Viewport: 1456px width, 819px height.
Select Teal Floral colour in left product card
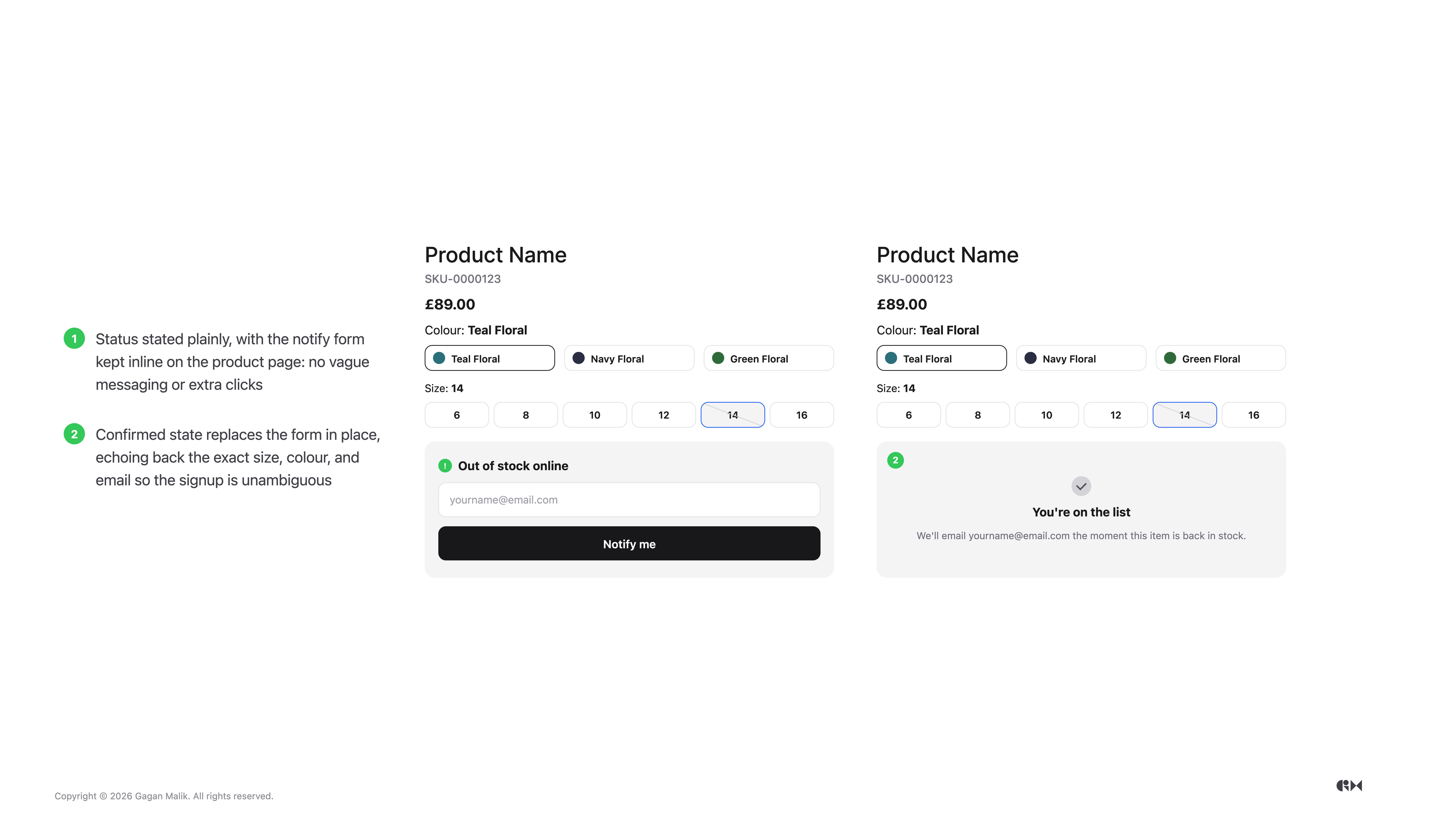(490, 358)
